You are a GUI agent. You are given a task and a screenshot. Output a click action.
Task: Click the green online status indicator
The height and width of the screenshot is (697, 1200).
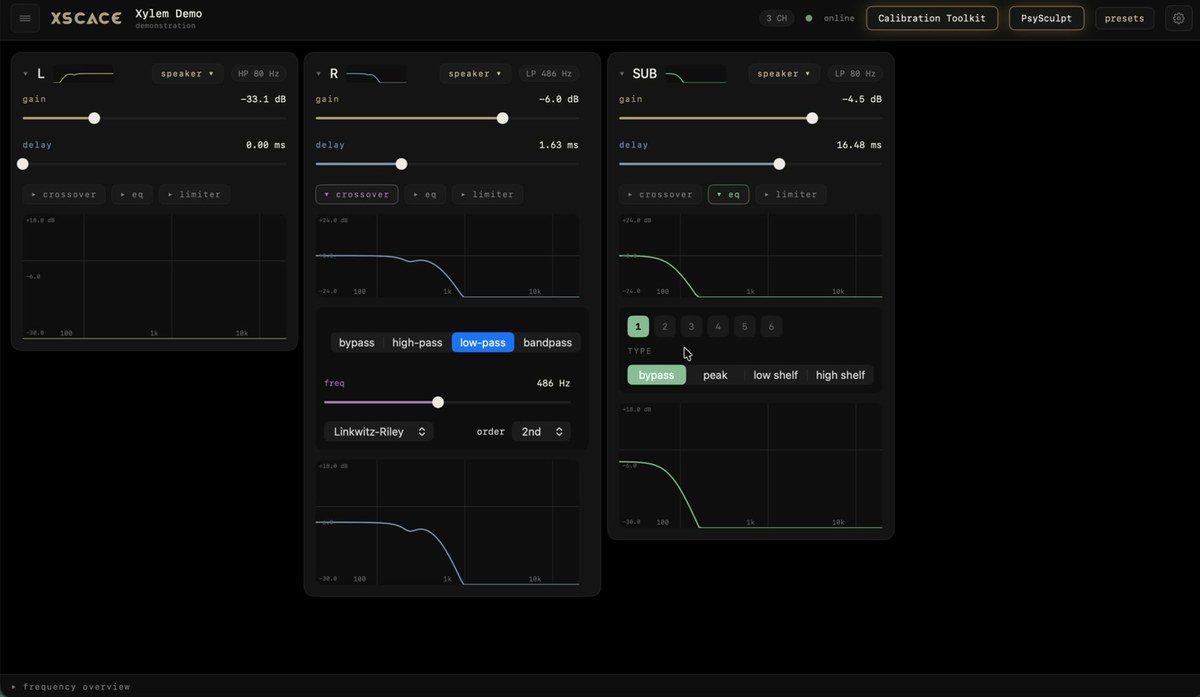point(809,18)
